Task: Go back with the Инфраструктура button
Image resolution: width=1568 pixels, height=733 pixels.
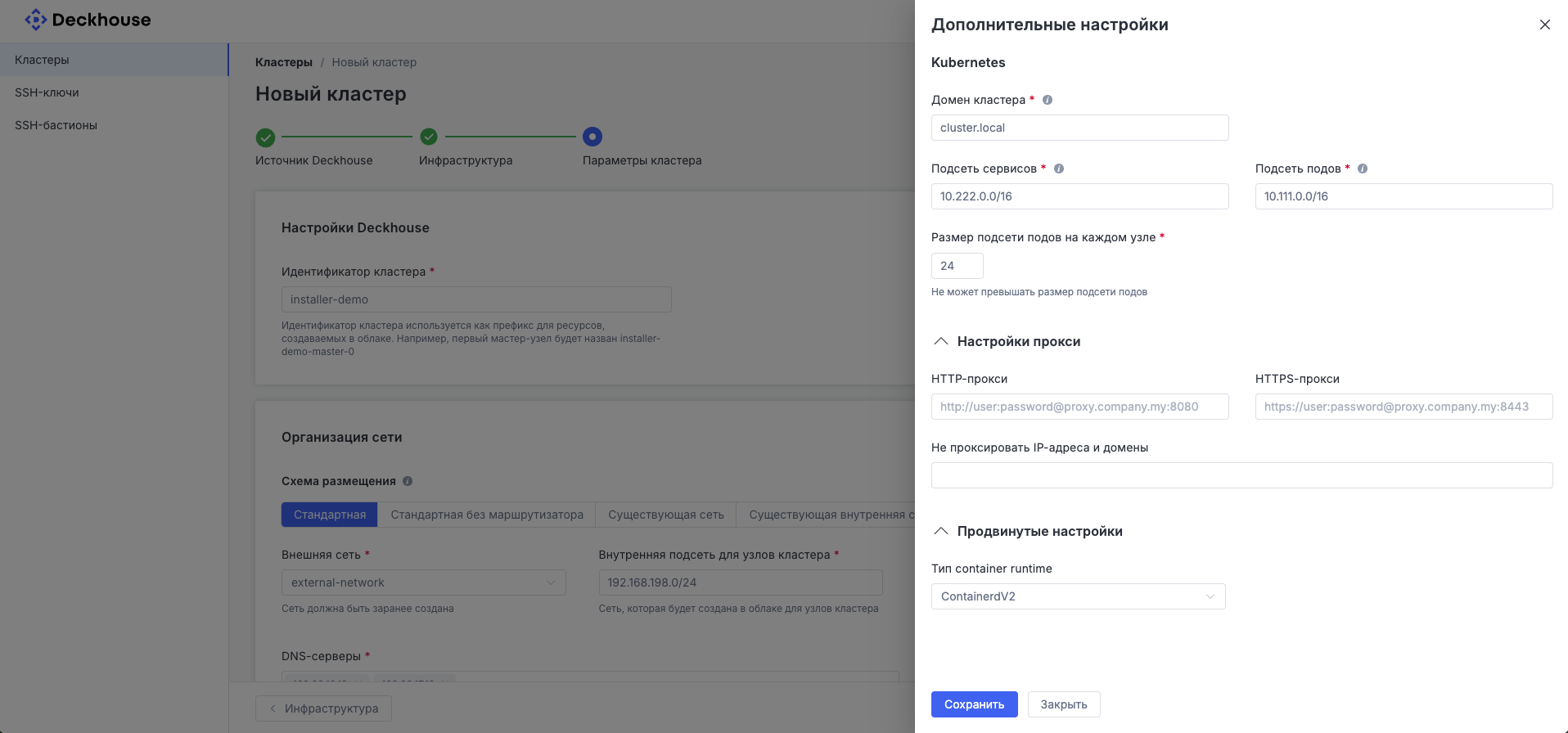Action: pyautogui.click(x=323, y=708)
